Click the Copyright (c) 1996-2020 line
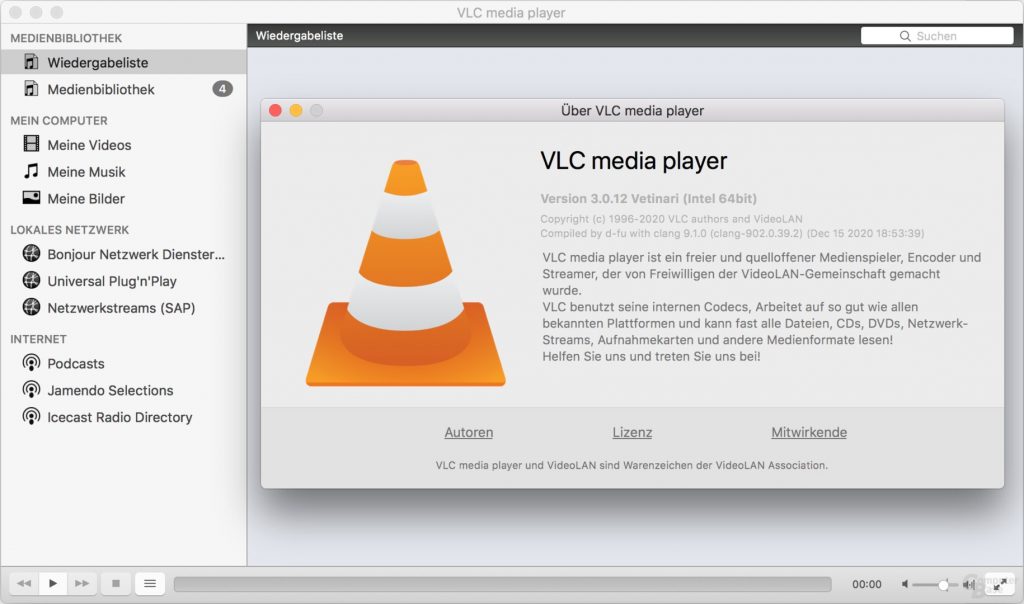The image size is (1024, 604). pos(671,219)
